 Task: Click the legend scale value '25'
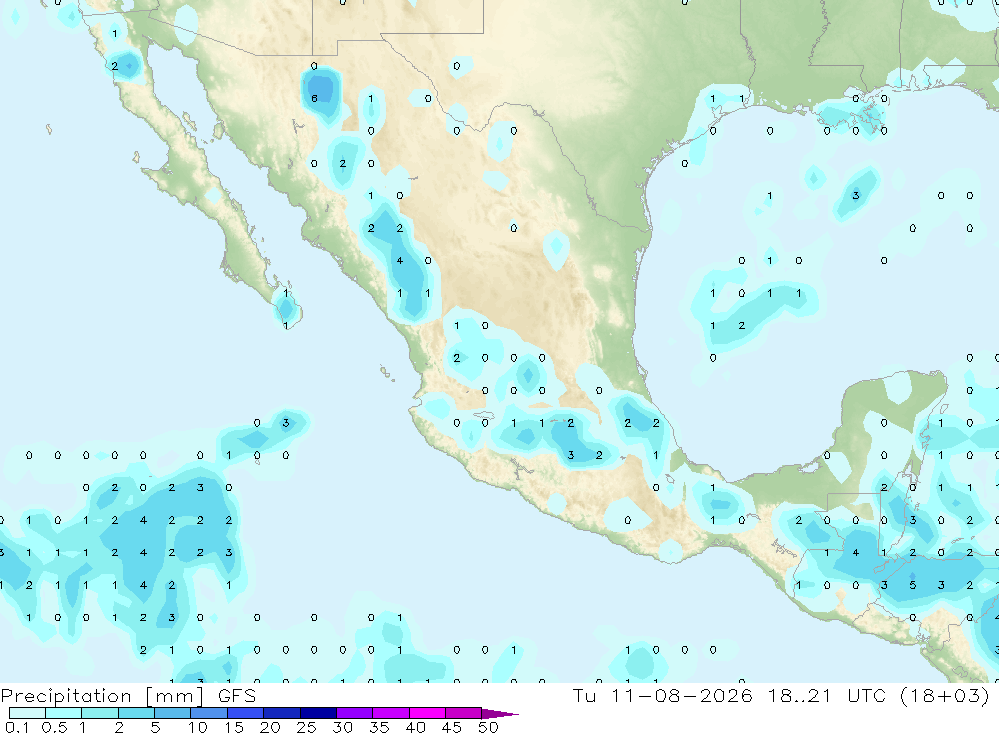click(x=307, y=727)
